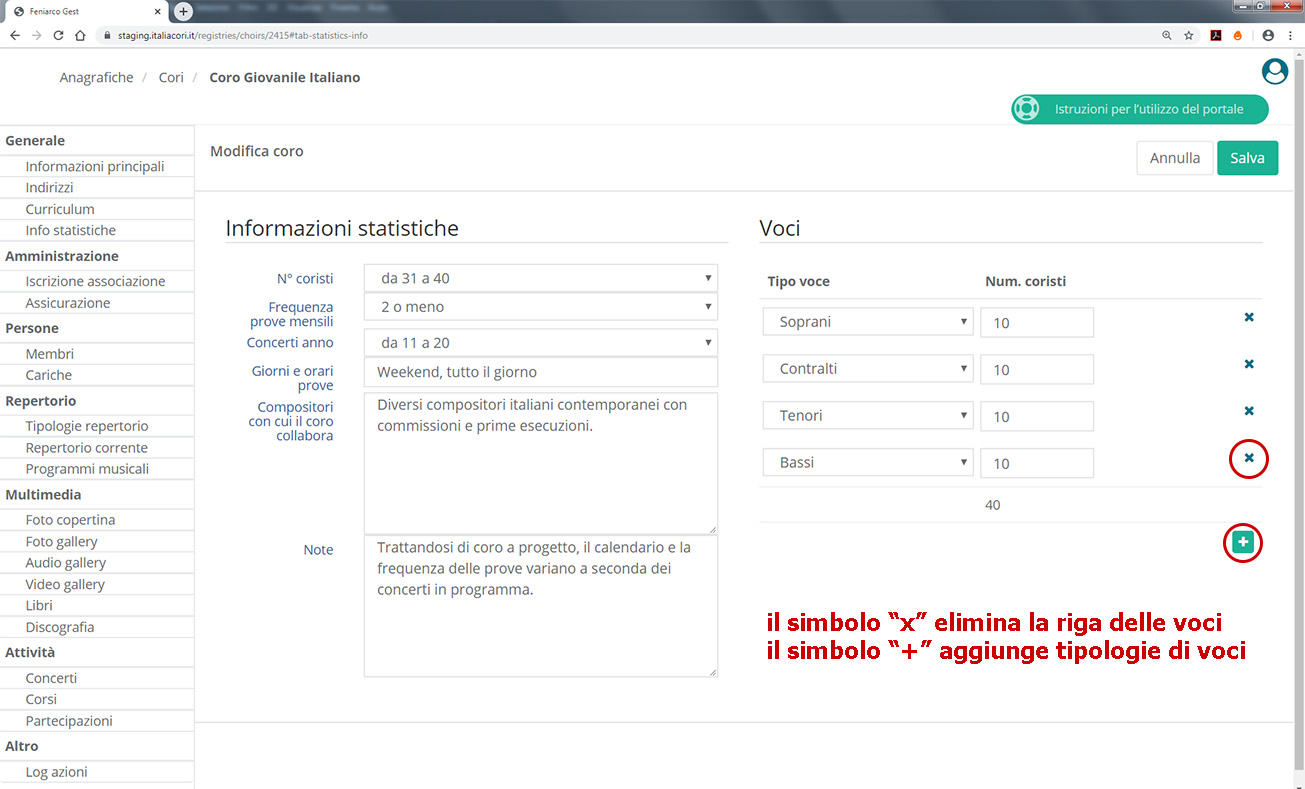Expand the N° coristi dropdown
The image size is (1305, 789).
[540, 278]
